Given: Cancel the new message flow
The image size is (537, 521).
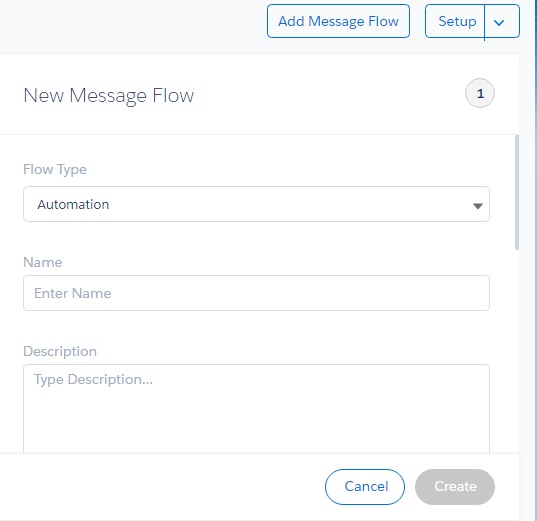Looking at the screenshot, I should pos(365,487).
